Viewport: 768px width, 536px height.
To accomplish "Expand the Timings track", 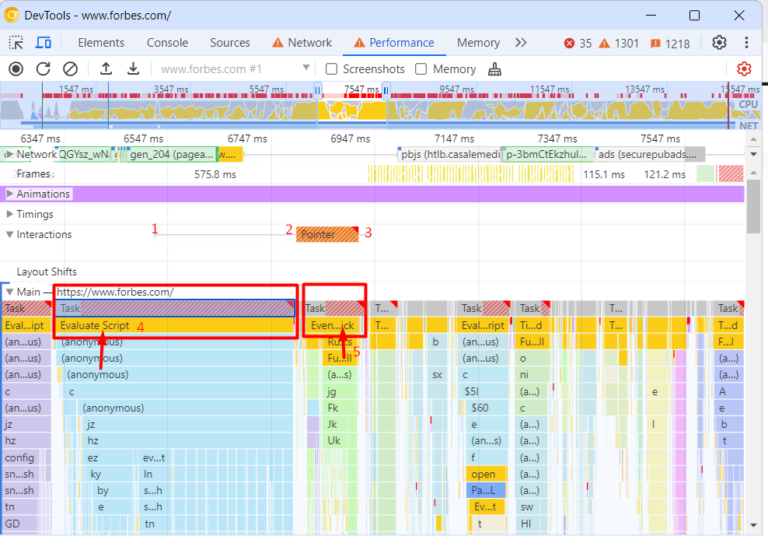I will click(10, 214).
